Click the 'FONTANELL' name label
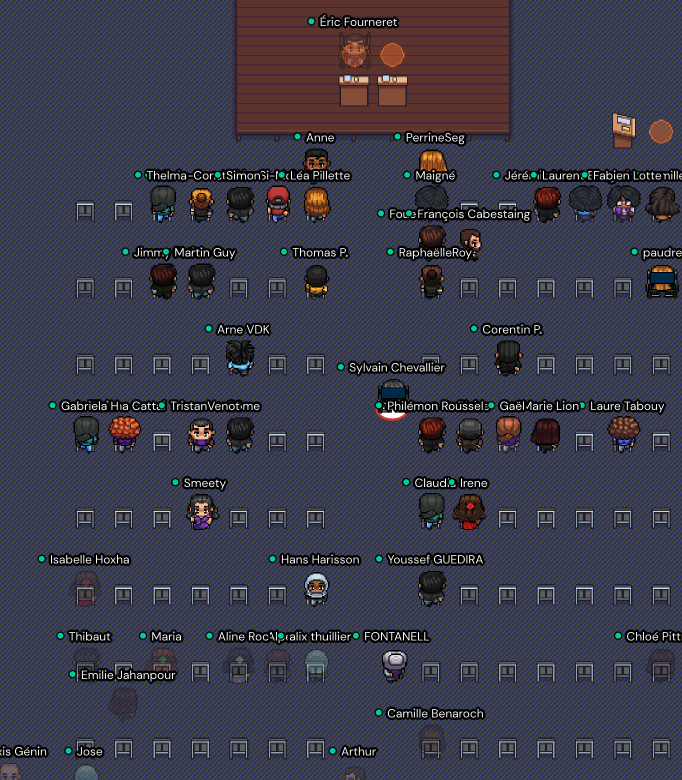Screen dimensions: 682x780 pos(396,637)
